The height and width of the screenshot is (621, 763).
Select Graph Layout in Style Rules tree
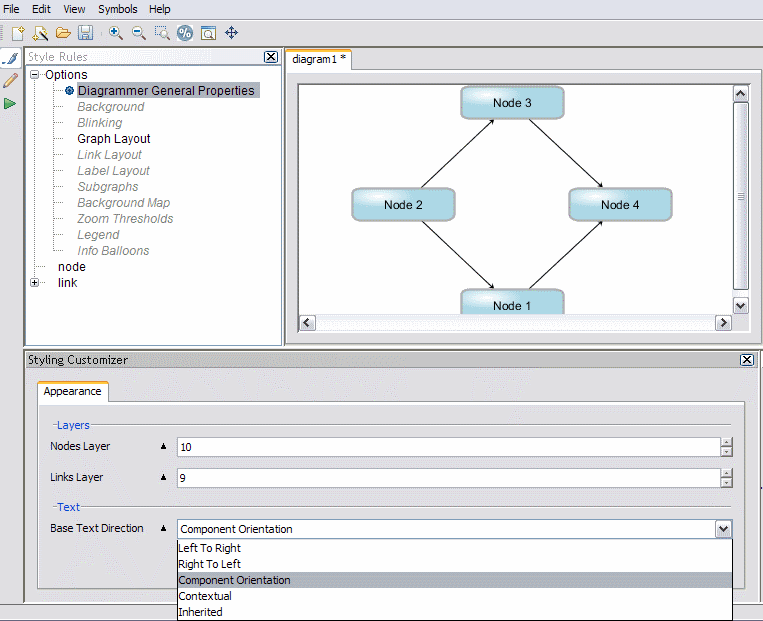(x=114, y=139)
